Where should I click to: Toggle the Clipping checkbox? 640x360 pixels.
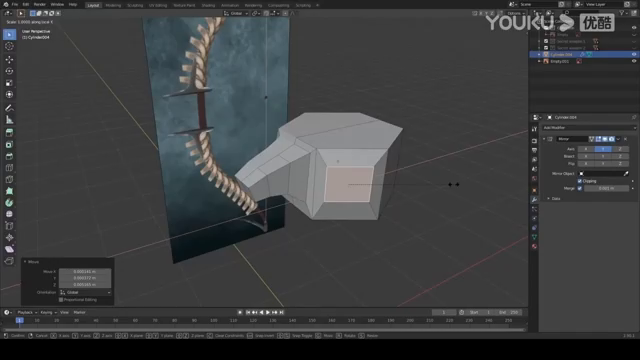[580, 181]
